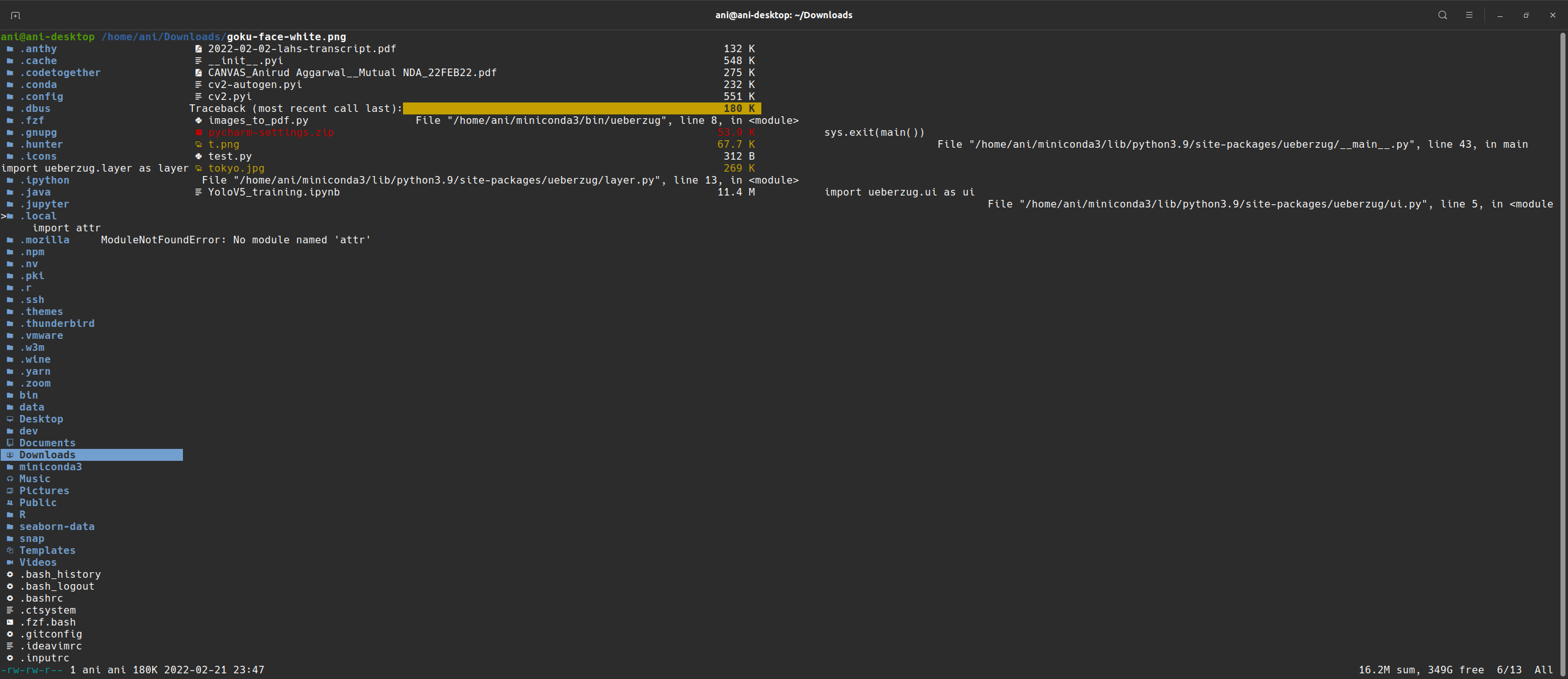1568x679 pixels.
Task: Click the gear icon beside .bashrc
Action: tap(10, 598)
